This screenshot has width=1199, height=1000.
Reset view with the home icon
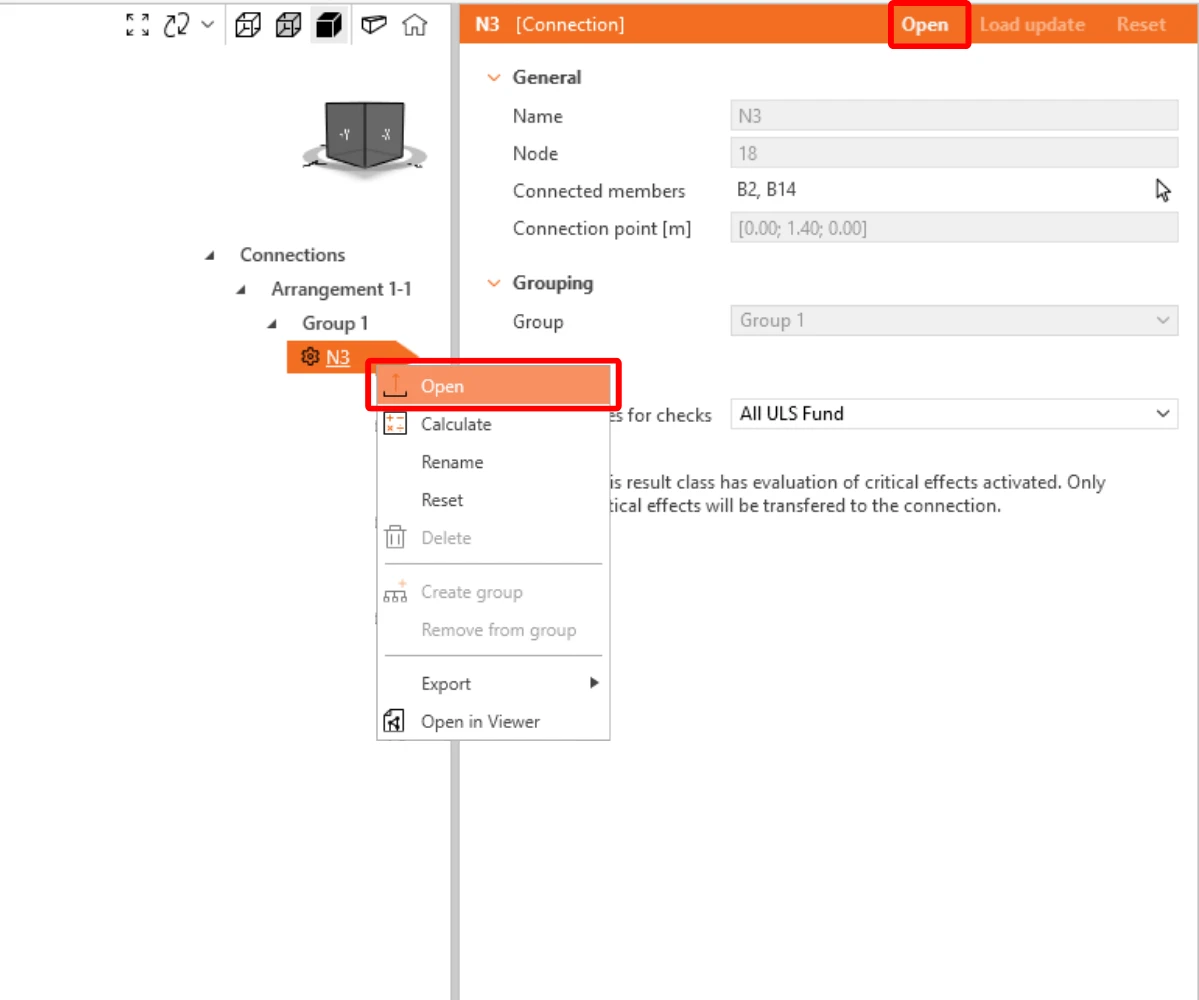pyautogui.click(x=414, y=25)
